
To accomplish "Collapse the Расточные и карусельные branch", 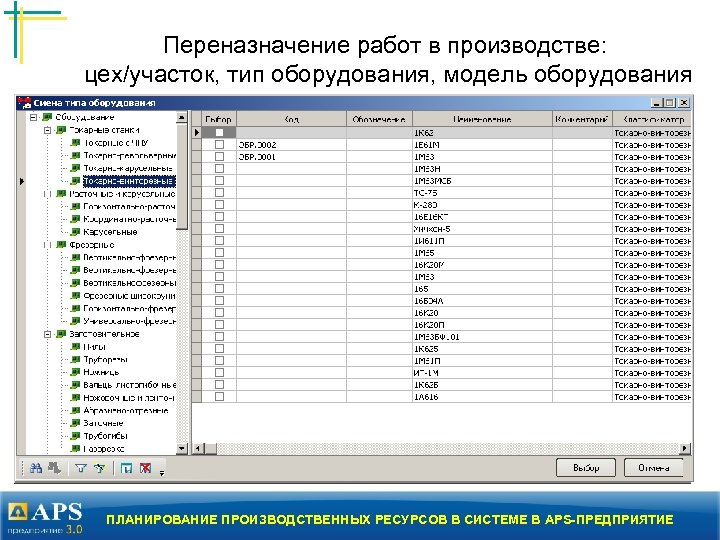I will click(x=47, y=194).
